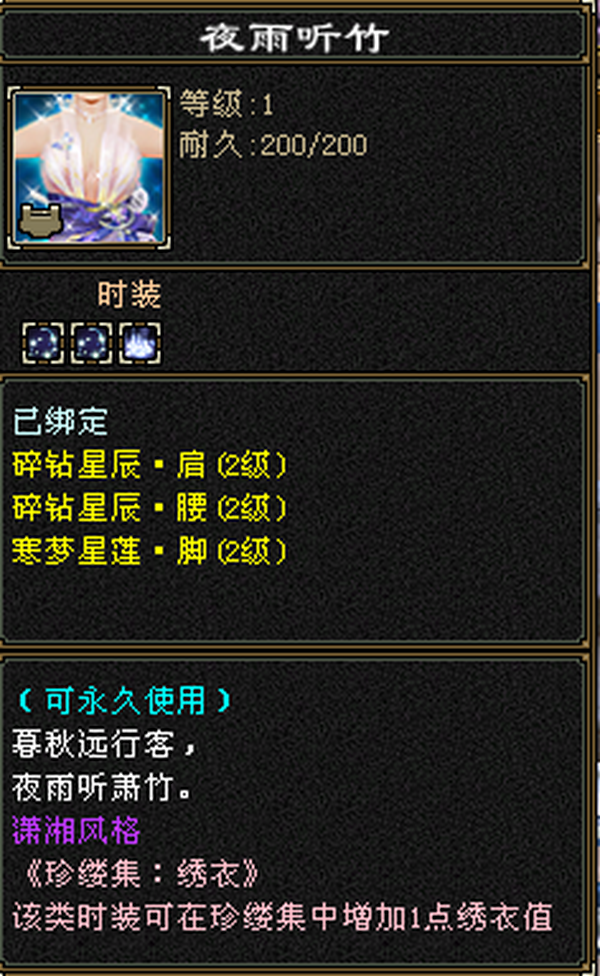The height and width of the screenshot is (976, 600).
Task: Select the first gem slot icon
Action: click(x=43, y=342)
